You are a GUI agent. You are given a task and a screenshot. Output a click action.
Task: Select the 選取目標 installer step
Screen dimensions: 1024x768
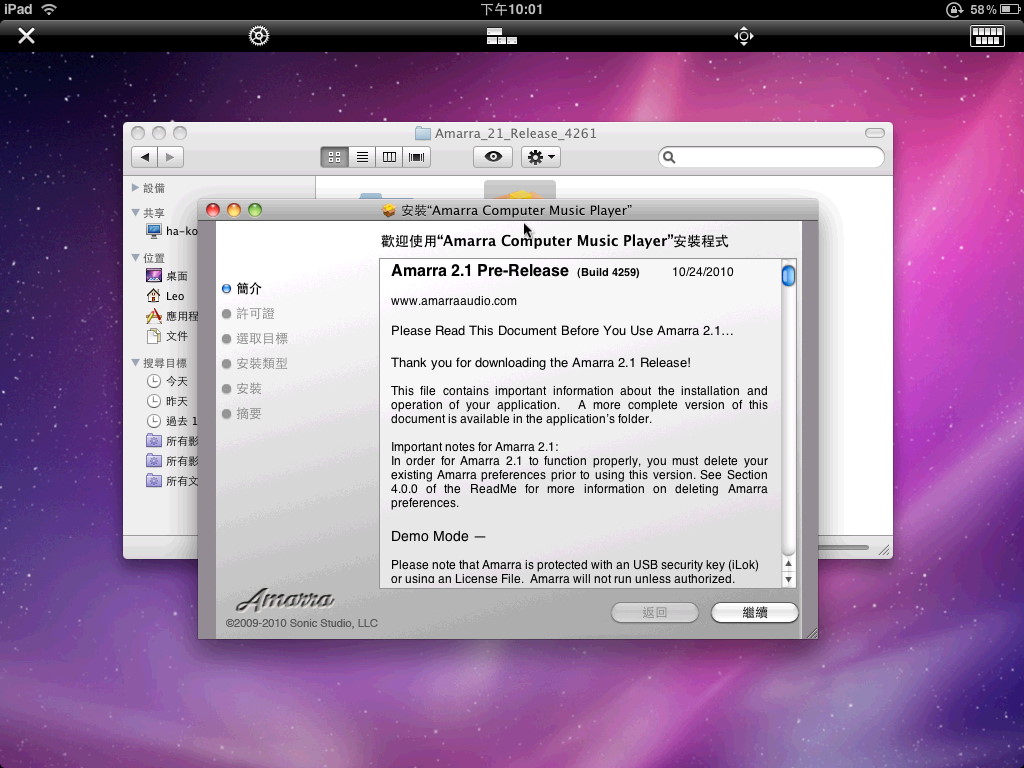point(255,338)
